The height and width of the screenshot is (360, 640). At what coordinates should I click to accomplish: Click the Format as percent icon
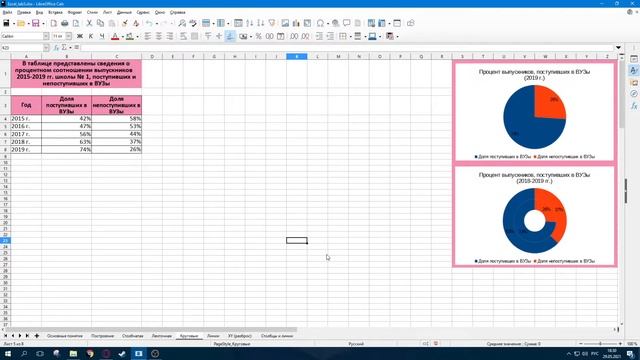(258, 36)
